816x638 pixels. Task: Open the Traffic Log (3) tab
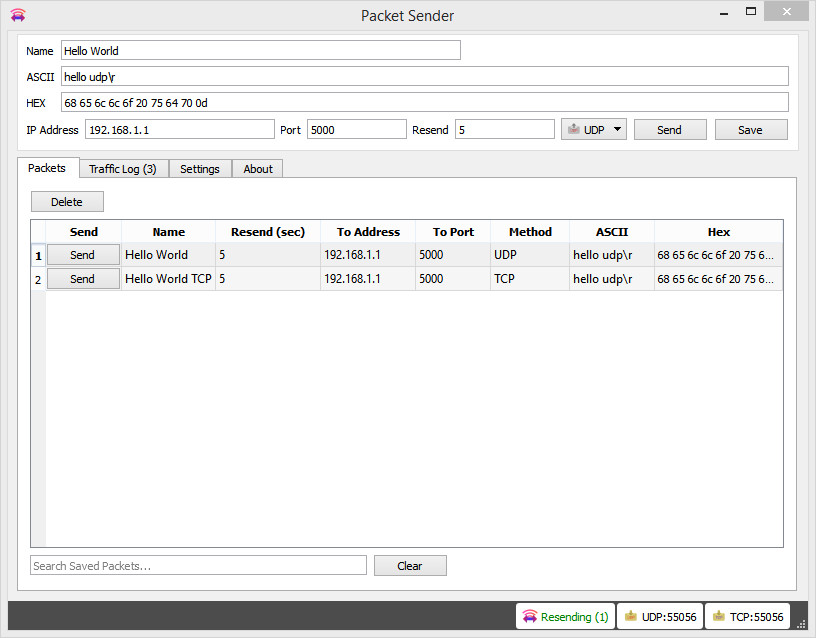123,169
